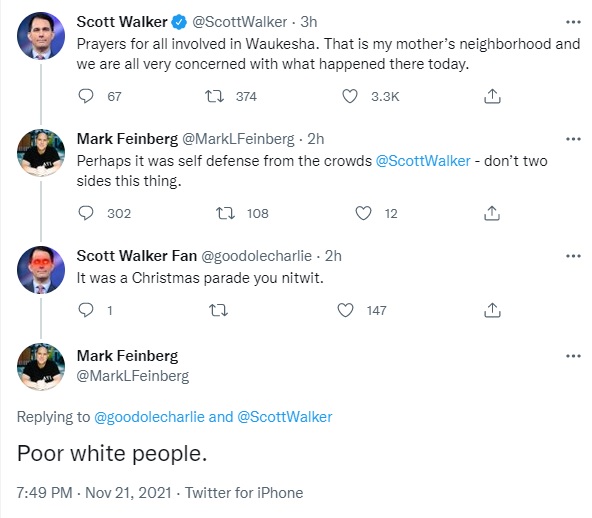Viewport: 592px width, 518px height.
Task: Share Mark Feinberg's self defense tweet
Action: (492, 213)
